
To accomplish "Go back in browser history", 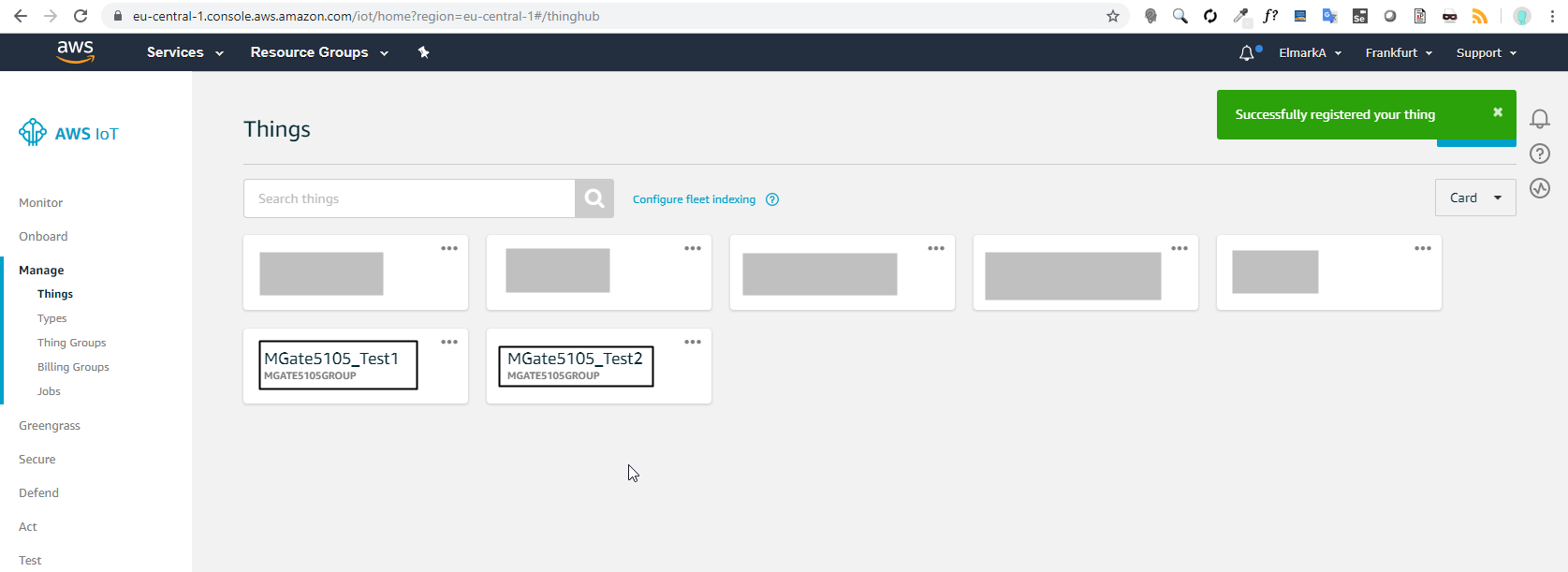I will click(x=21, y=16).
